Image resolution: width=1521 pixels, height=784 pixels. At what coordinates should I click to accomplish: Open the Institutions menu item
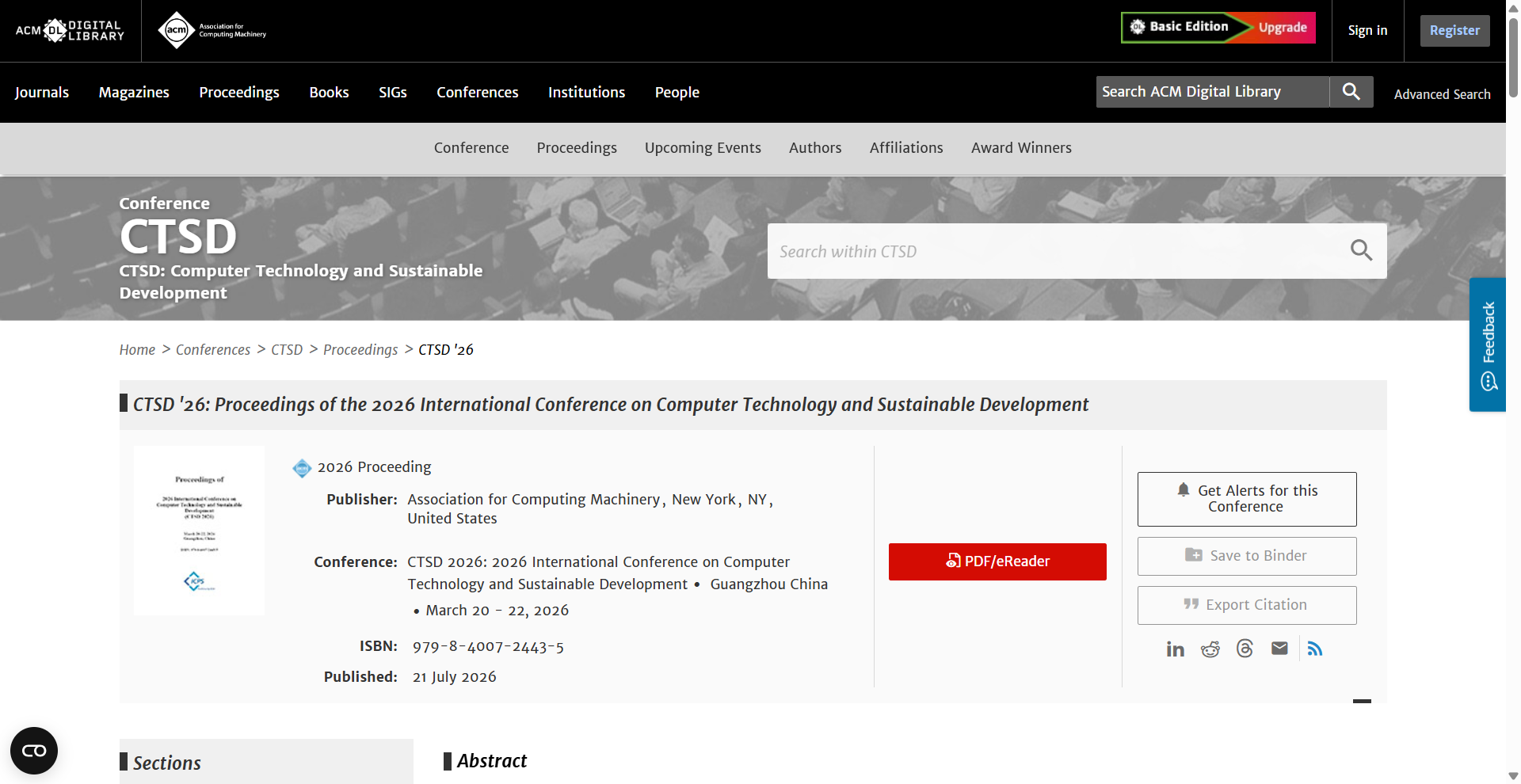pyautogui.click(x=587, y=93)
